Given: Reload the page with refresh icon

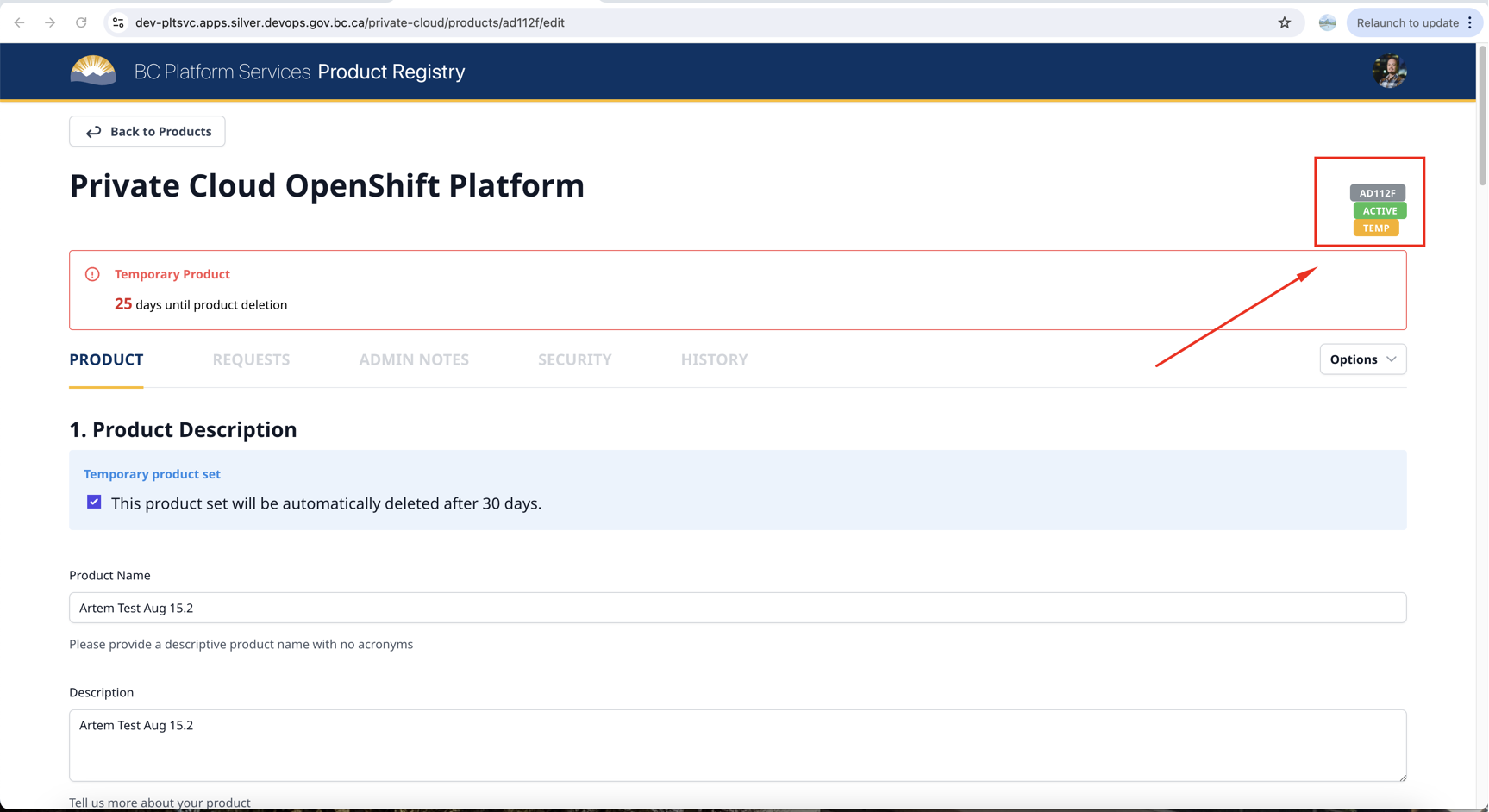Looking at the screenshot, I should tap(81, 22).
